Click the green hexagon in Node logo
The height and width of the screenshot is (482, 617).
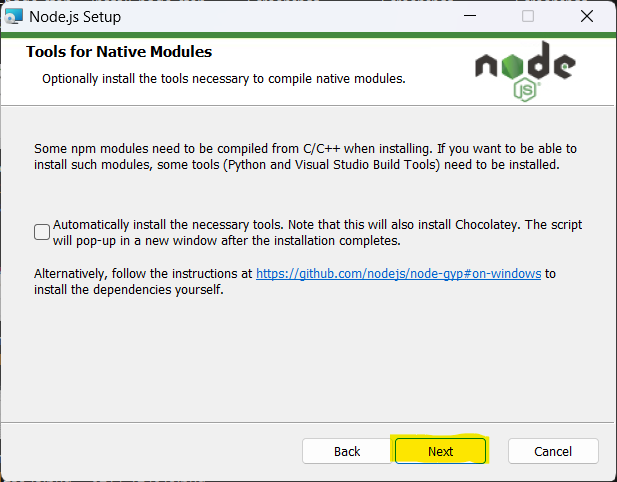tap(512, 66)
